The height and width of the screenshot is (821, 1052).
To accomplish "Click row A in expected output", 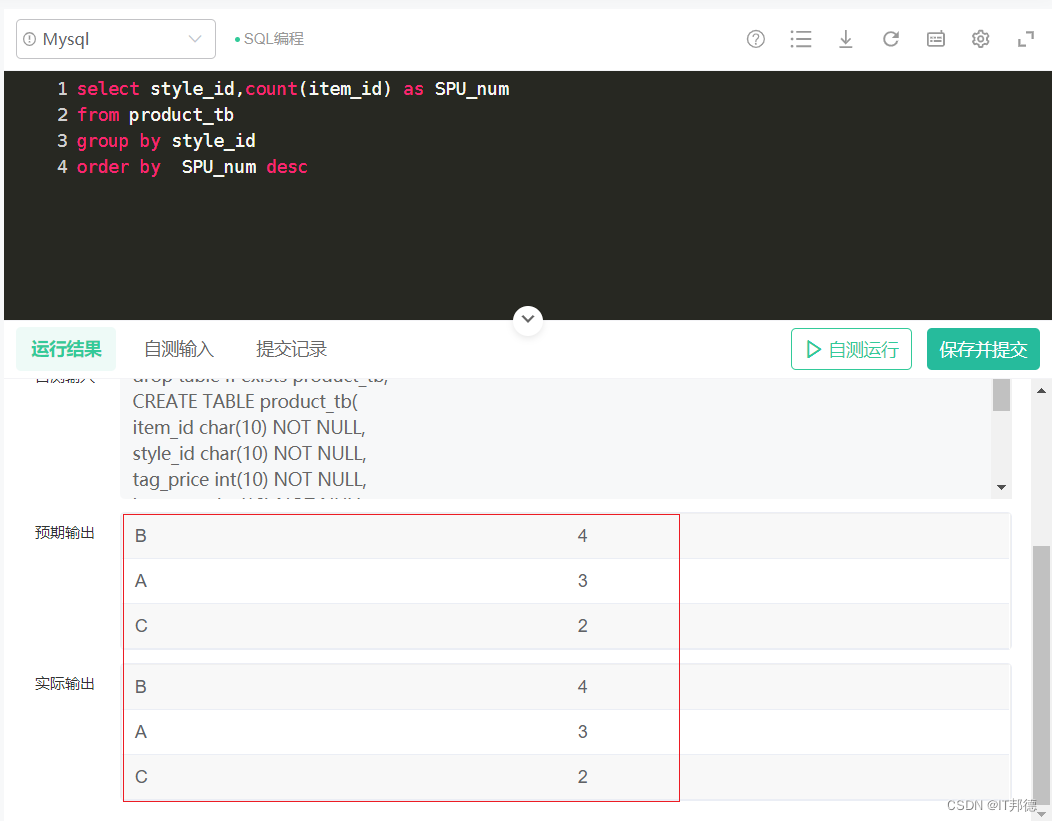I will coord(566,581).
